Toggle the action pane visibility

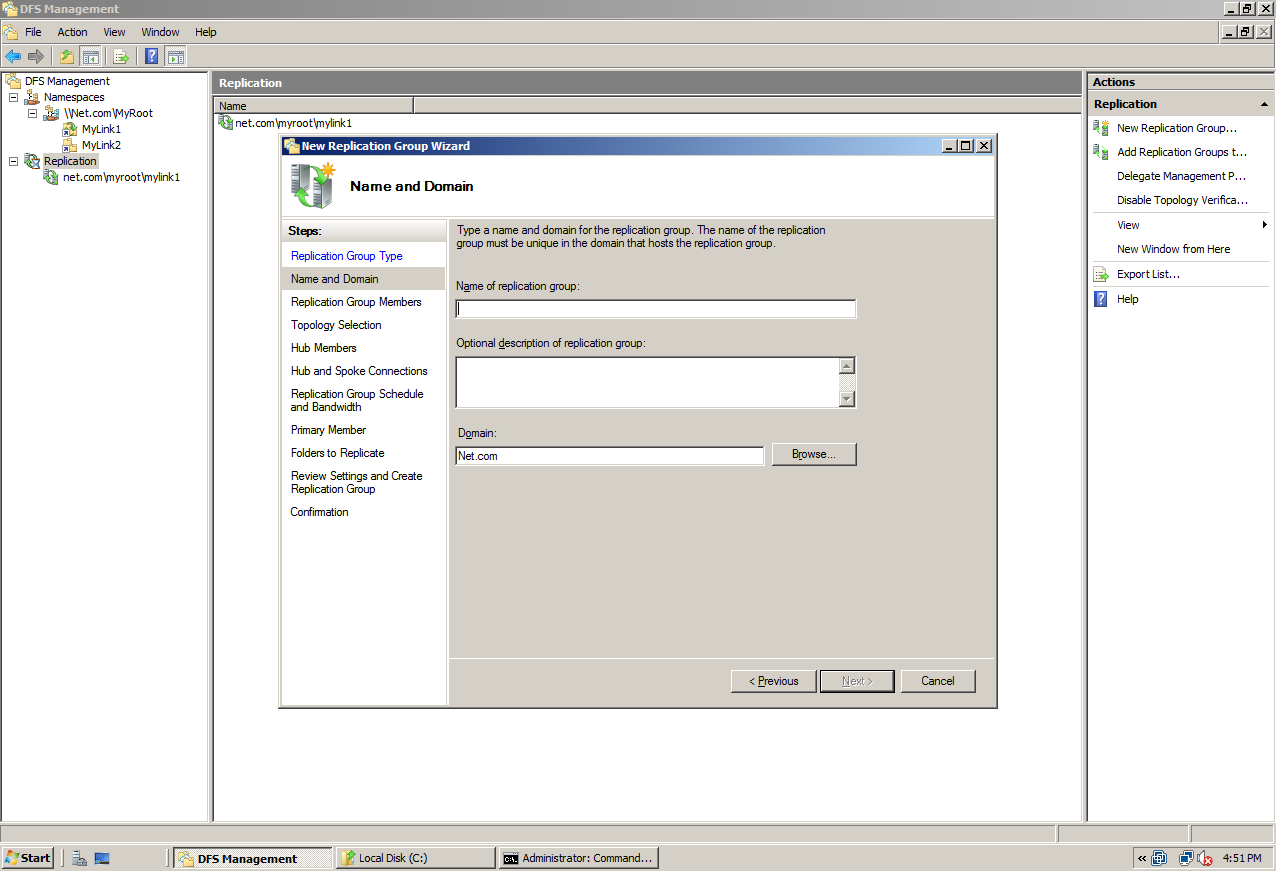click(x=176, y=56)
